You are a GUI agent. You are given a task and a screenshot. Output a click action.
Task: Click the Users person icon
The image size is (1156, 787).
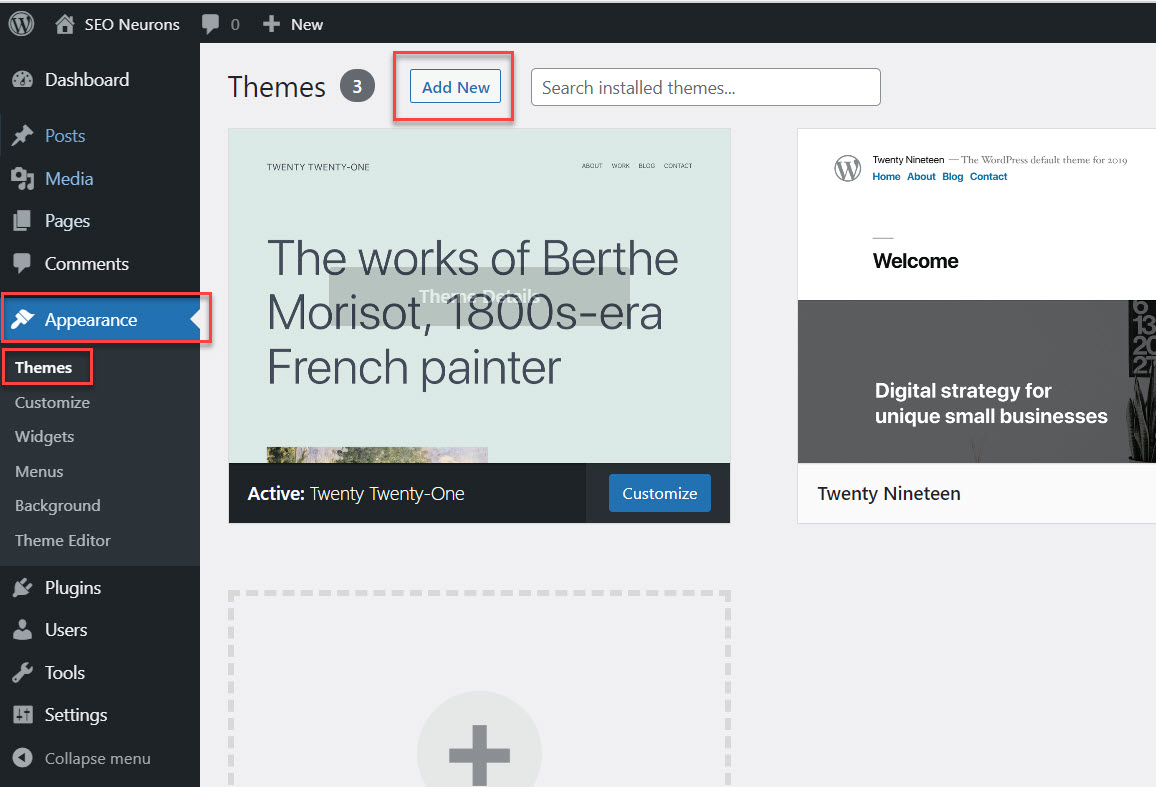coord(23,629)
